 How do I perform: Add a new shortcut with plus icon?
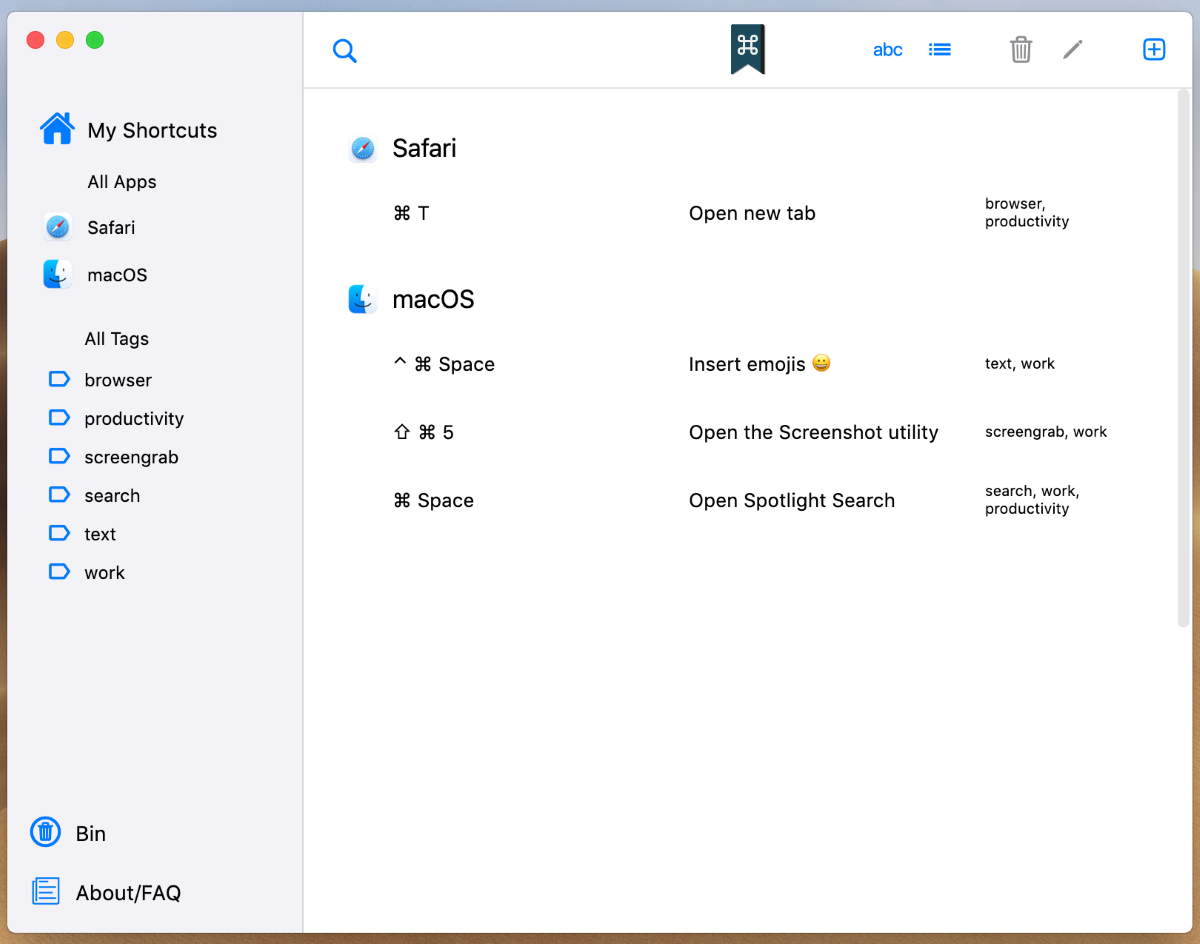pyautogui.click(x=1154, y=49)
